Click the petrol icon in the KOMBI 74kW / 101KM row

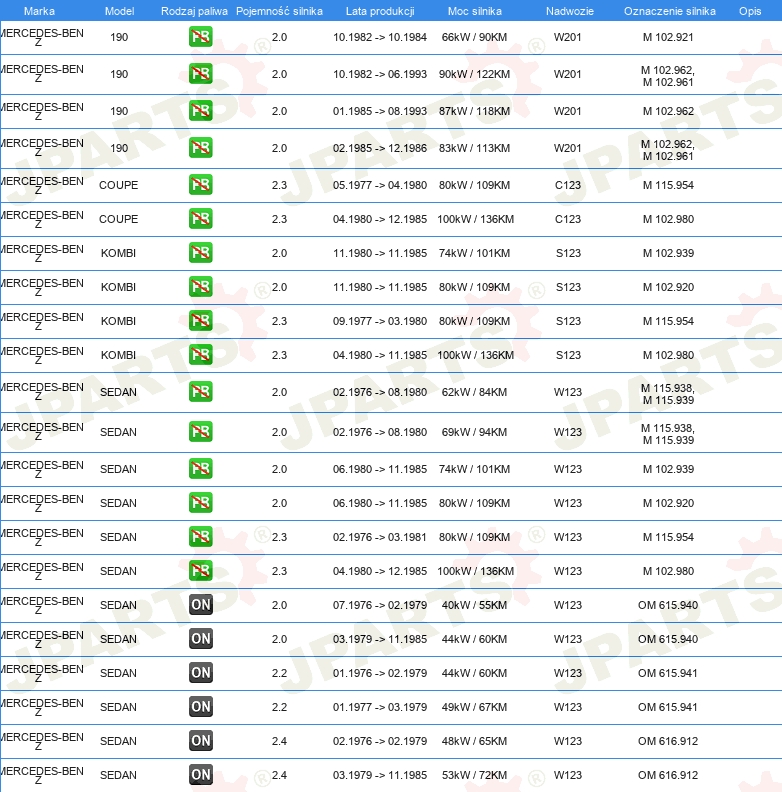(x=201, y=253)
